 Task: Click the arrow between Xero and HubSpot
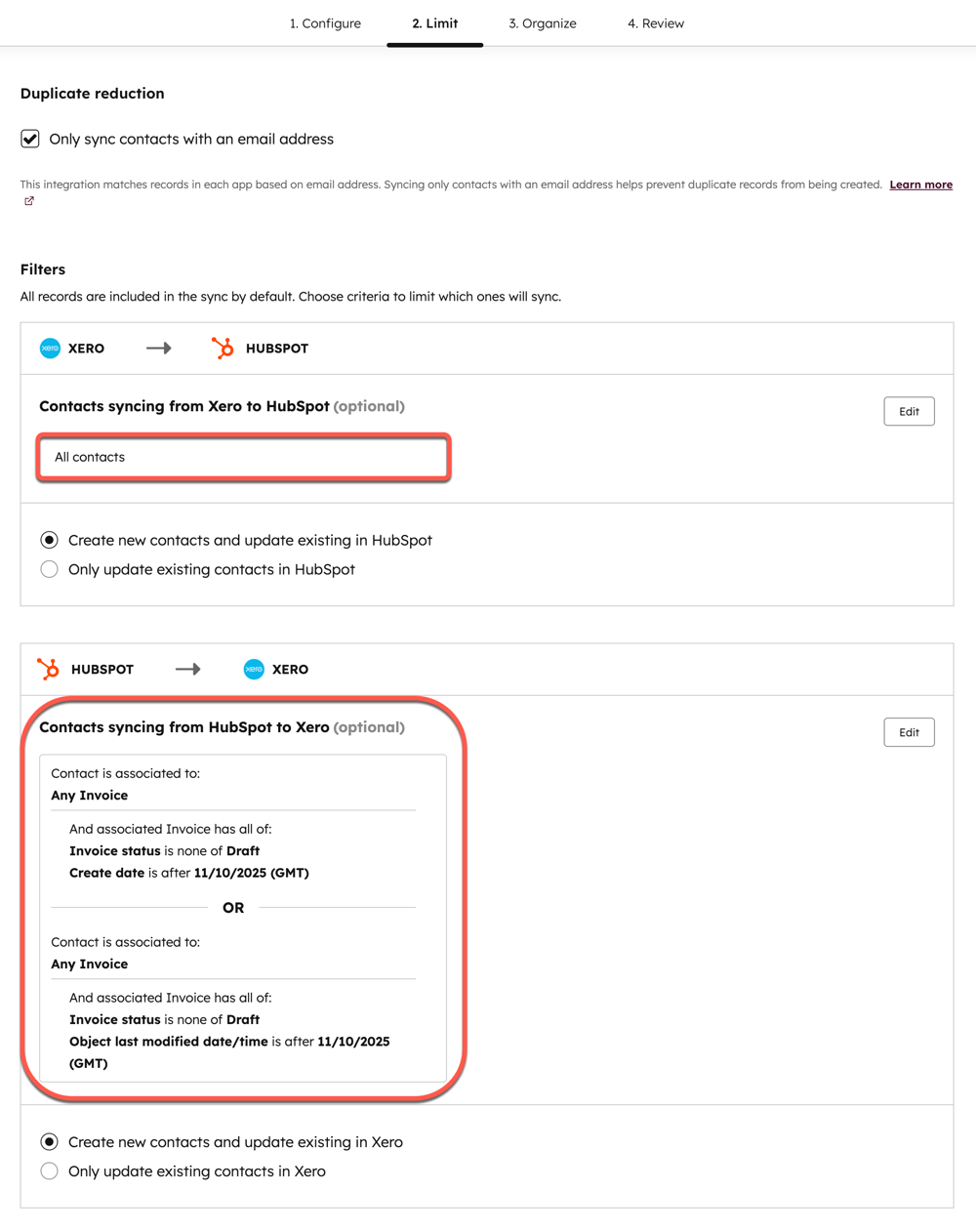tap(158, 348)
